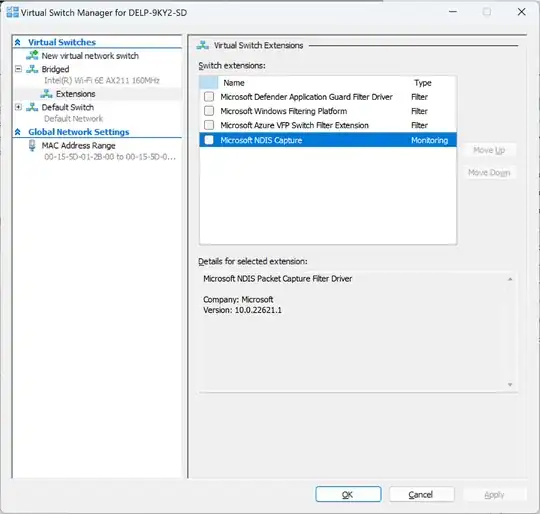Select New virtual network switch item
Image resolution: width=540 pixels, height=514 pixels.
coord(90,56)
